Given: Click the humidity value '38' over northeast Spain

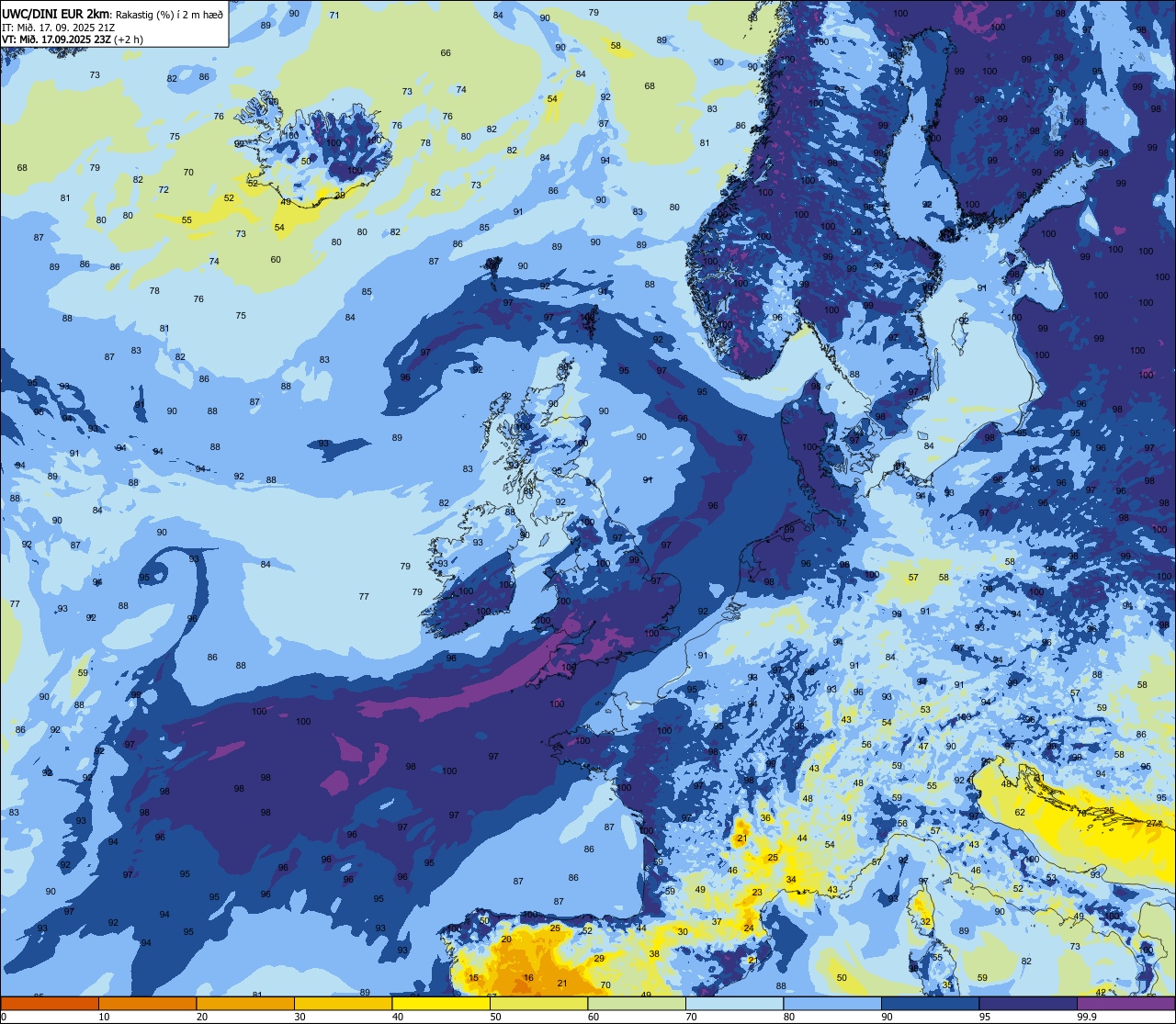Looking at the screenshot, I should pyautogui.click(x=654, y=954).
